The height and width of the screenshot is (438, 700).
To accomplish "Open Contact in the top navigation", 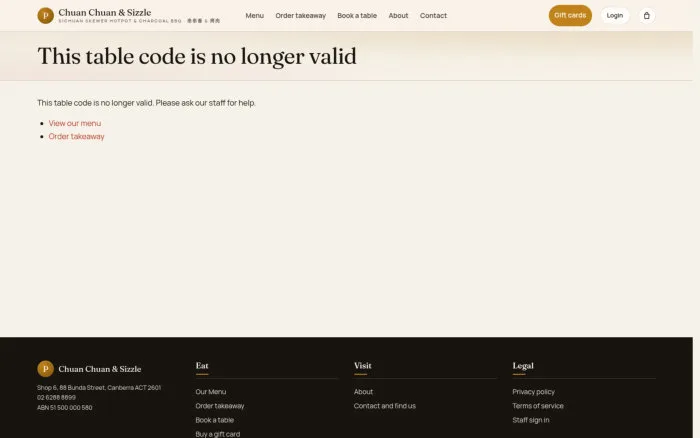I will point(433,16).
